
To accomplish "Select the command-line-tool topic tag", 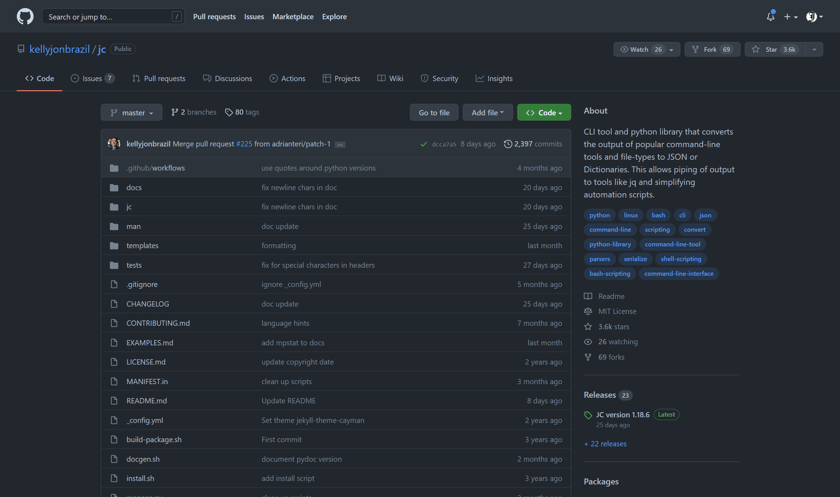I will coord(672,244).
